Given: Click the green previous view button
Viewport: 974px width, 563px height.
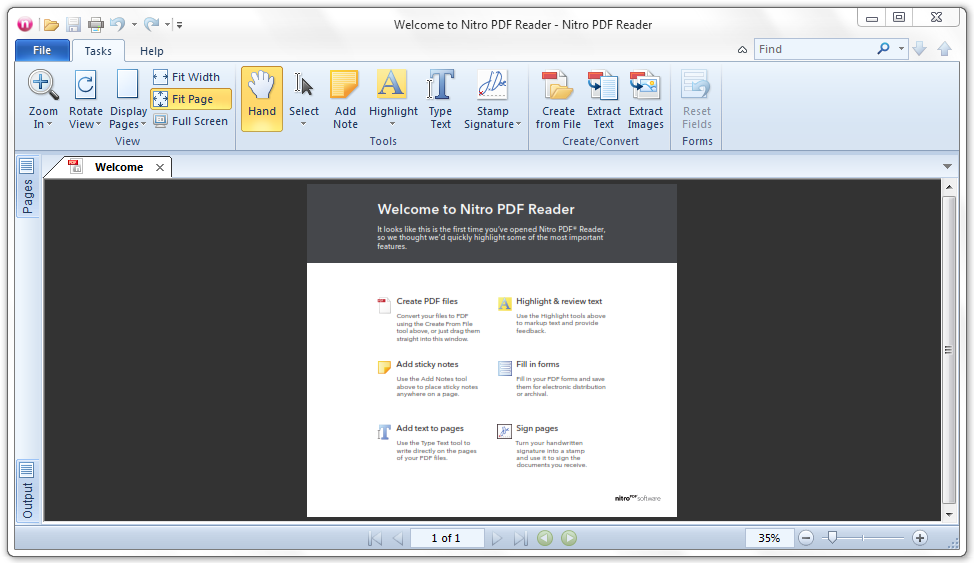Looking at the screenshot, I should pos(545,538).
